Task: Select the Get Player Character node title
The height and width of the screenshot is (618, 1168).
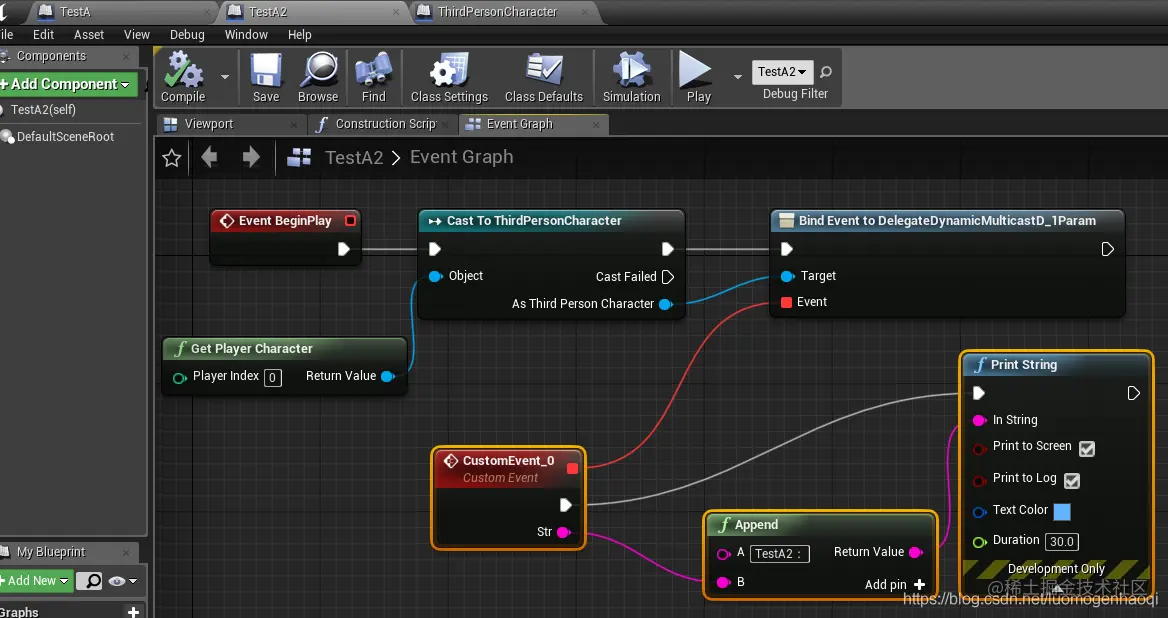Action: [251, 348]
